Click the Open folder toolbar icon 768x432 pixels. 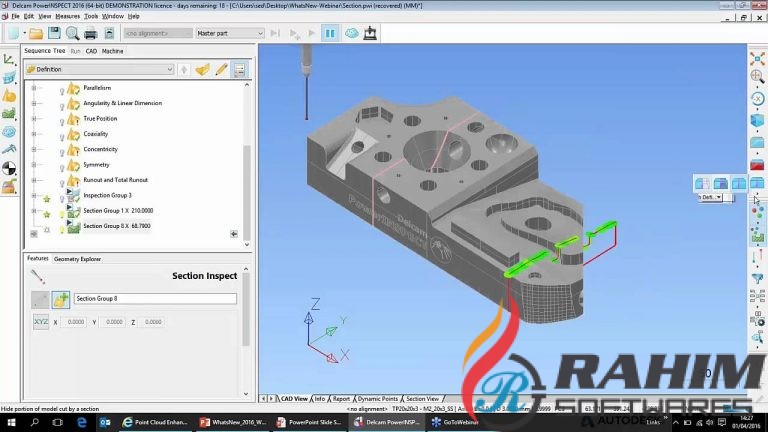[x=36, y=33]
